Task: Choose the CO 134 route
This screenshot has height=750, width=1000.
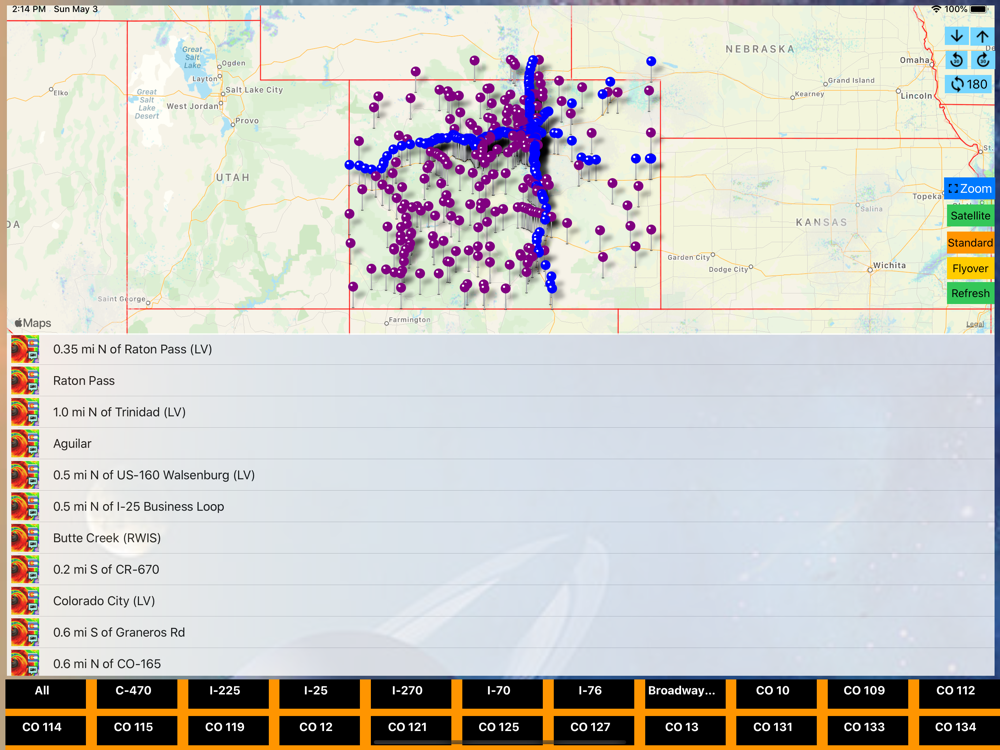Action: pos(959,730)
